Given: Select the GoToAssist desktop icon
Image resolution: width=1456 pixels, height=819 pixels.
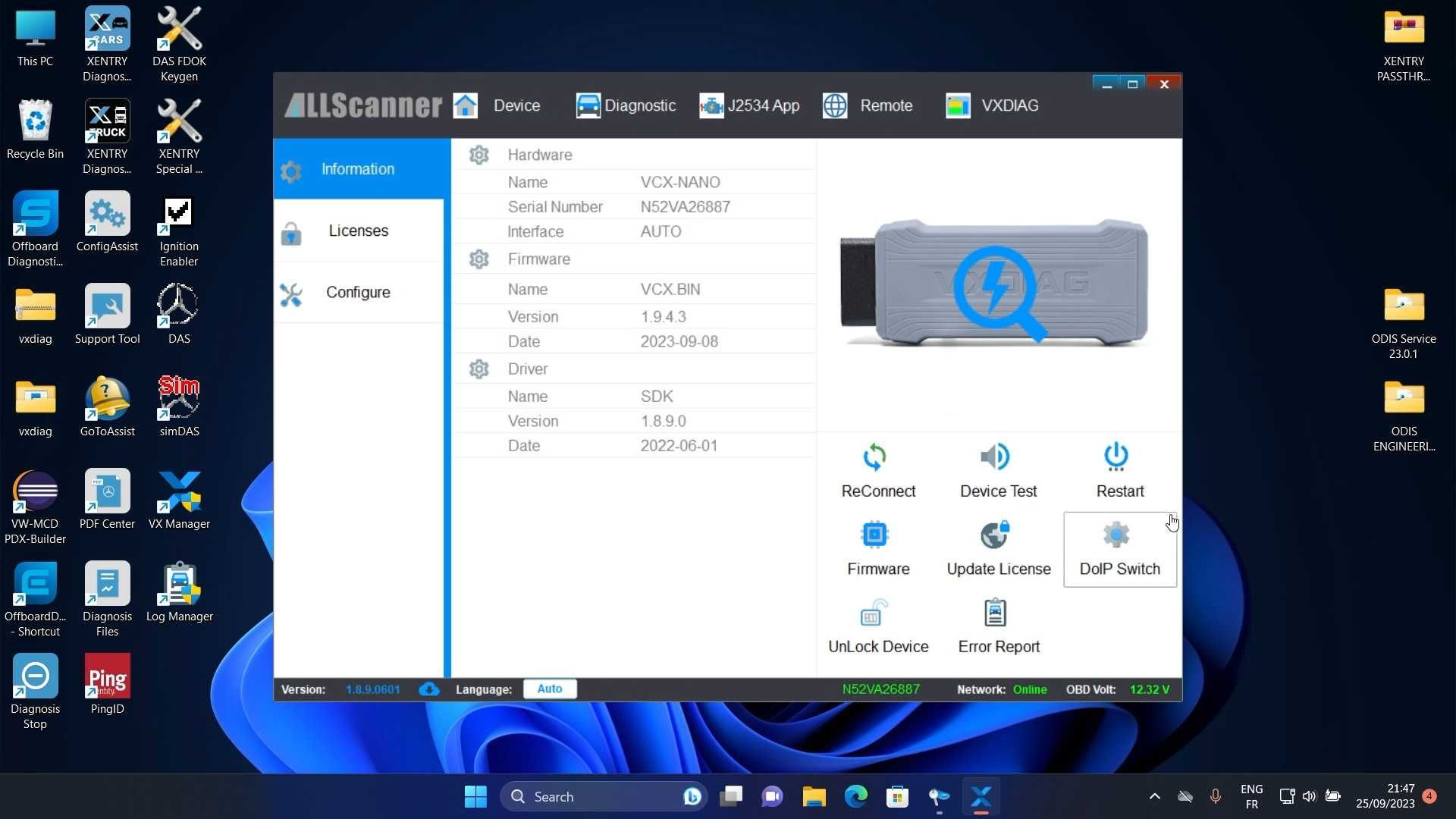Looking at the screenshot, I should pyautogui.click(x=107, y=407).
